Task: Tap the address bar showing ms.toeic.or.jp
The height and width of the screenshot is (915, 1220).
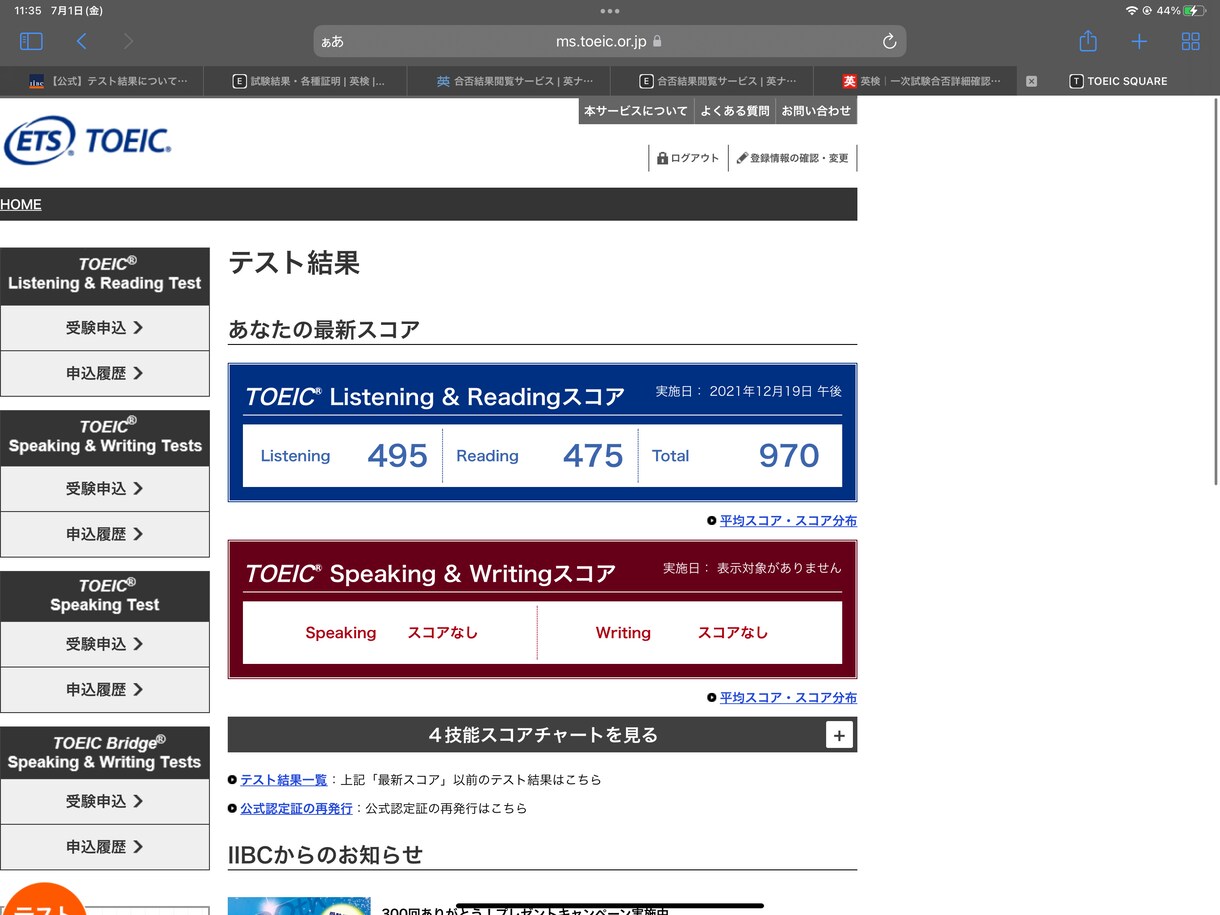Action: pos(610,41)
